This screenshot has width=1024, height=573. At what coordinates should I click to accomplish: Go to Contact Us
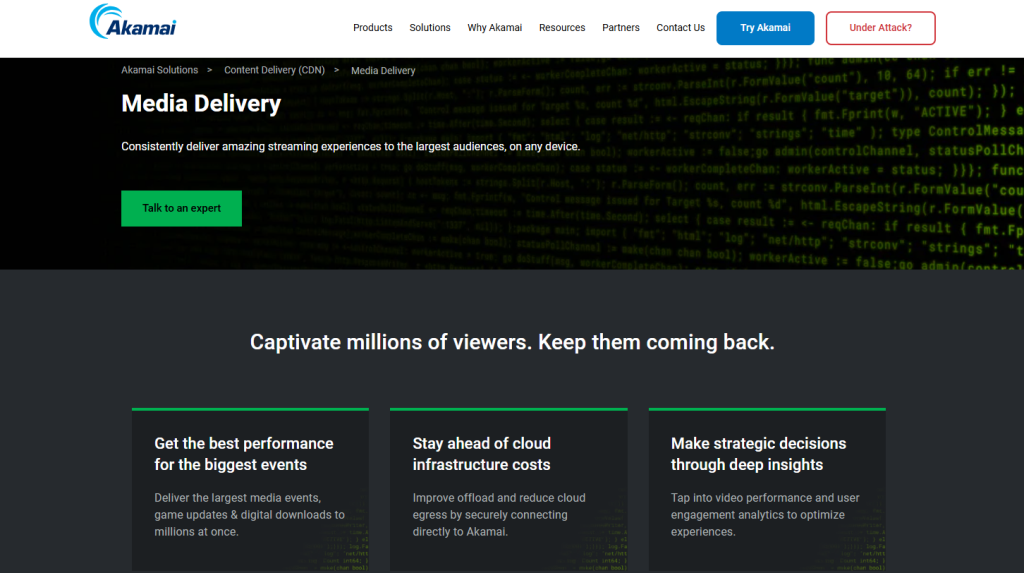(680, 27)
